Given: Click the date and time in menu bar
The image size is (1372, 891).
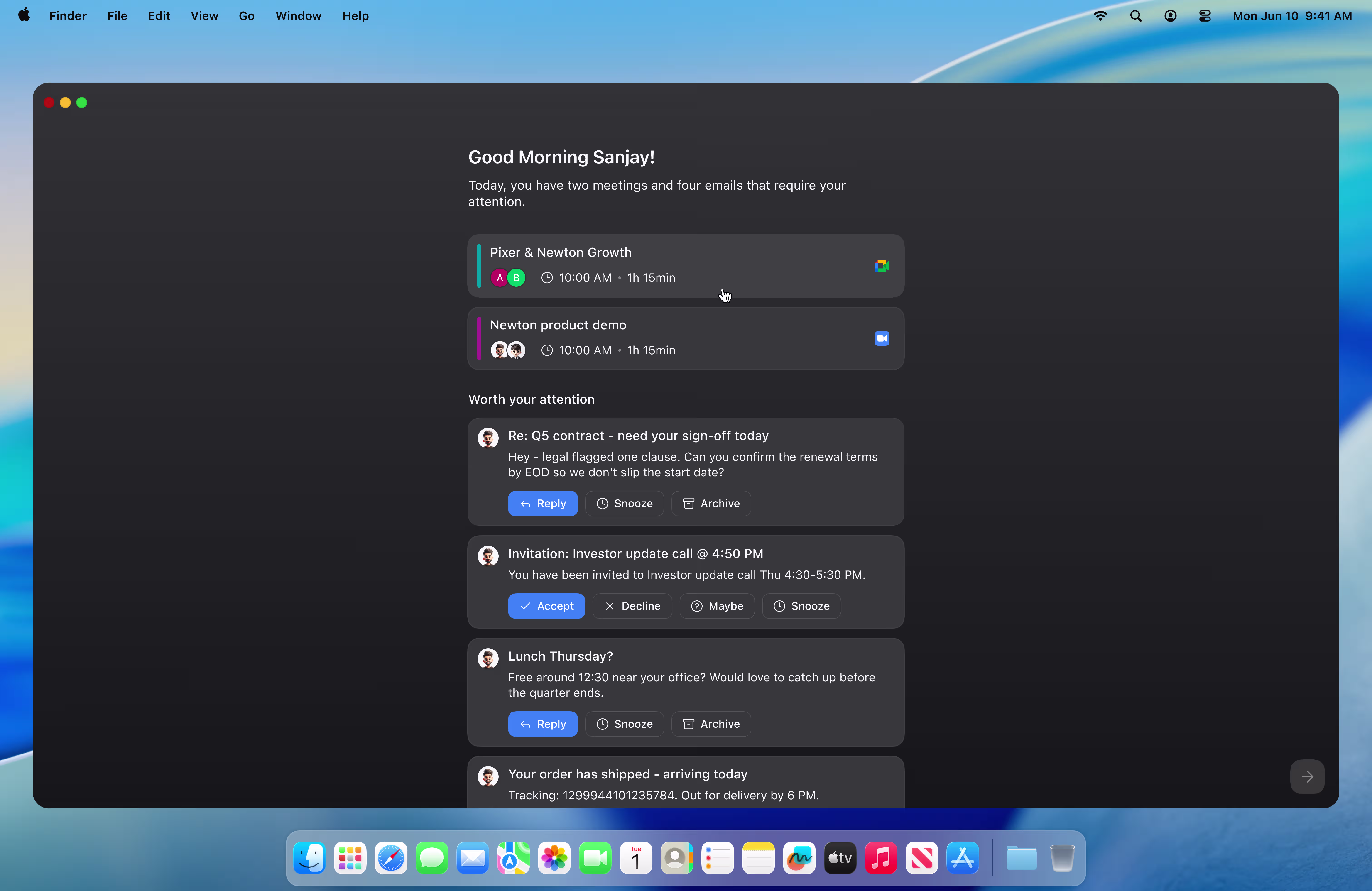Looking at the screenshot, I should coord(1292,16).
